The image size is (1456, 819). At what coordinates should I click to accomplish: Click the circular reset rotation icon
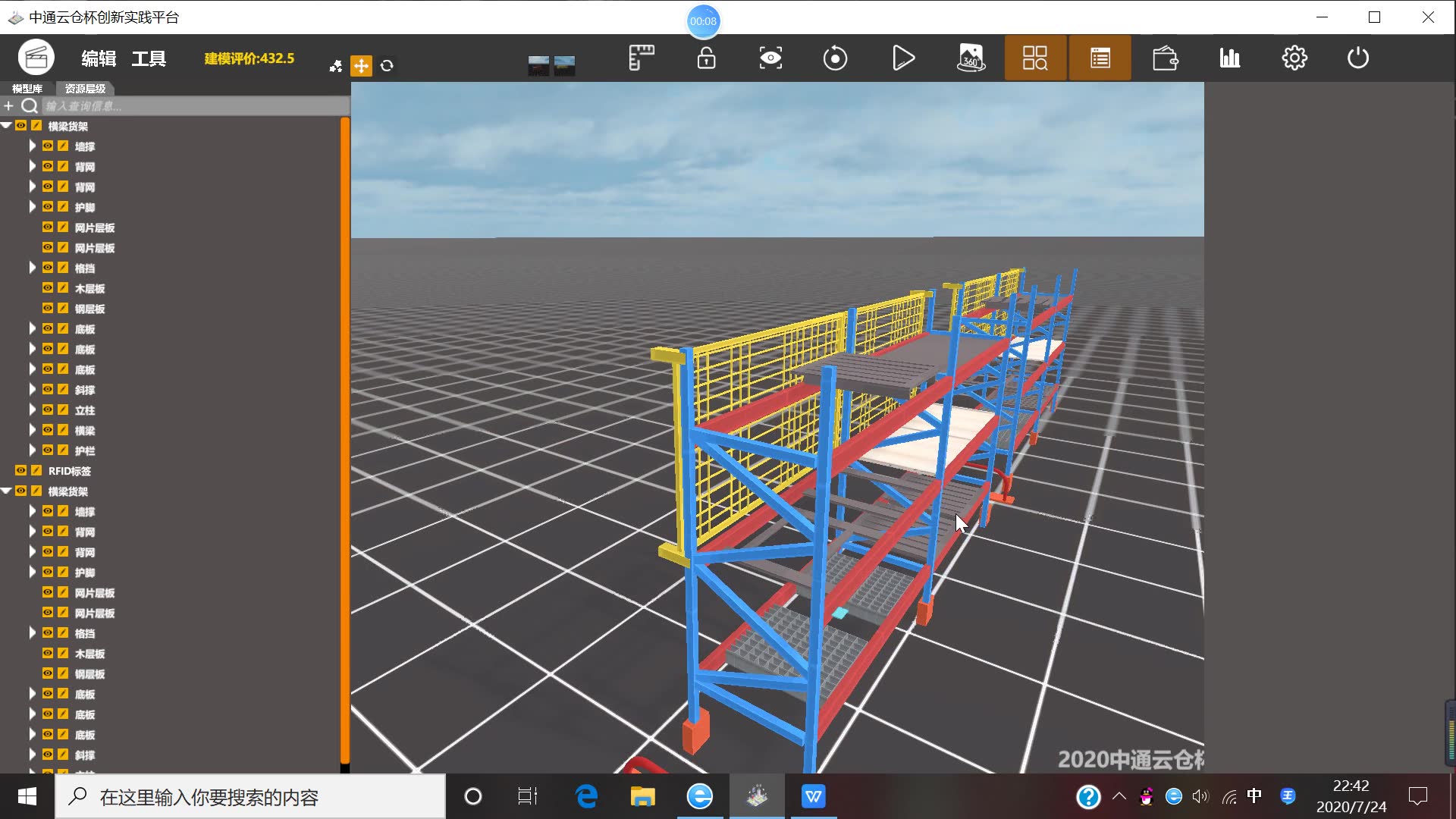835,58
